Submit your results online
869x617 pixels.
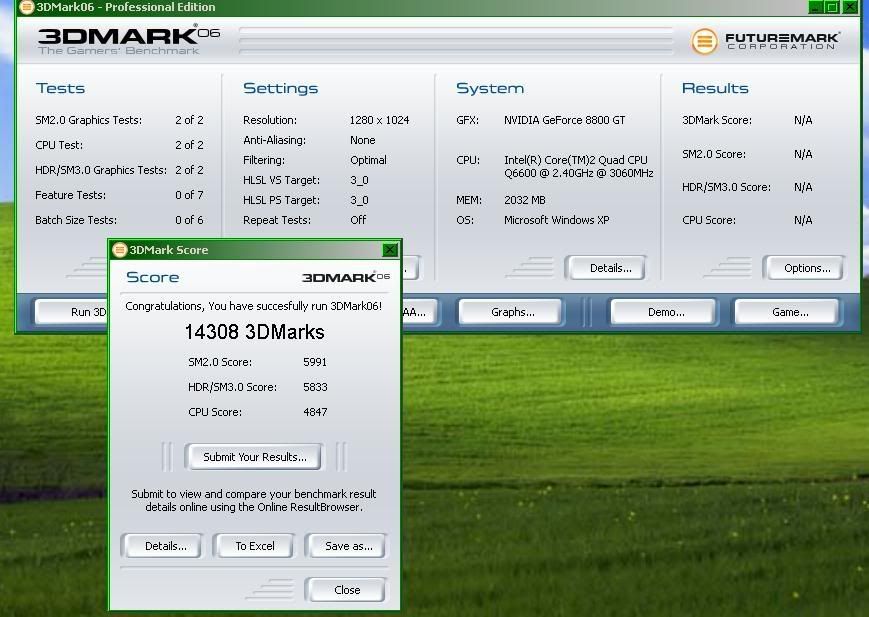tap(254, 457)
